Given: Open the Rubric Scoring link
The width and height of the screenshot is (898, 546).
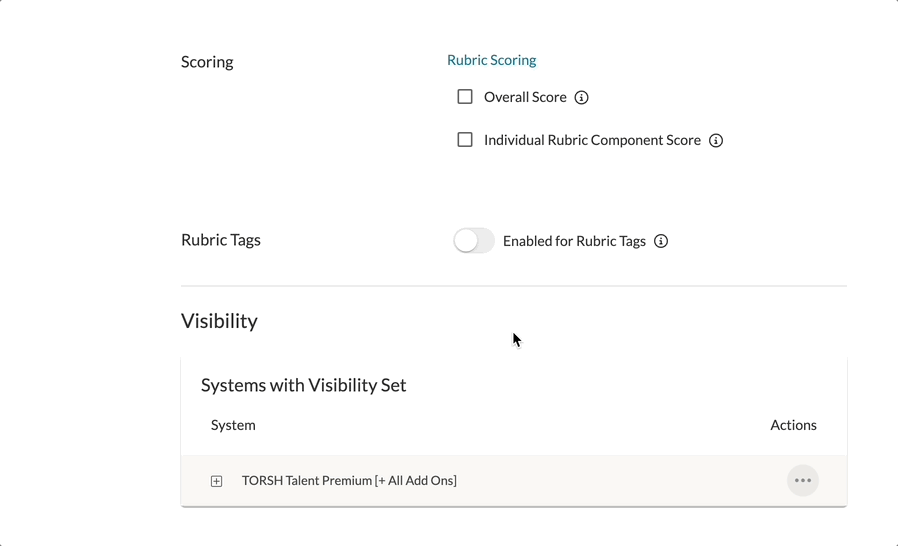Looking at the screenshot, I should pos(491,60).
